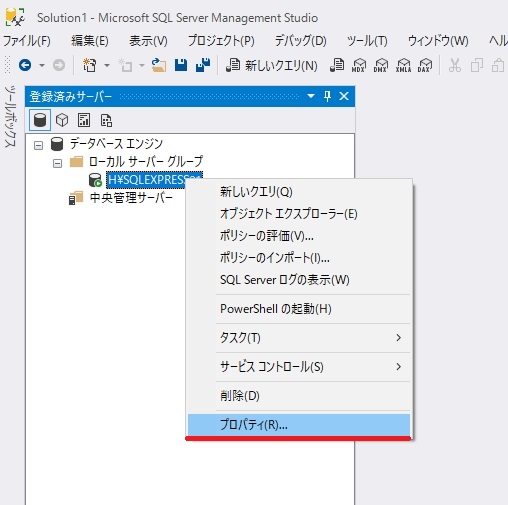
Task: Select the Database Engine server type icon
Action: (x=40, y=120)
